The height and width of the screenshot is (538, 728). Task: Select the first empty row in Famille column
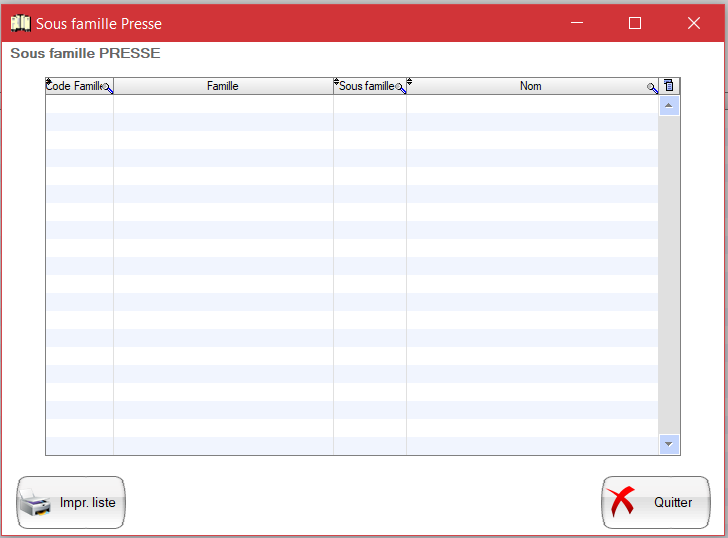[223, 104]
